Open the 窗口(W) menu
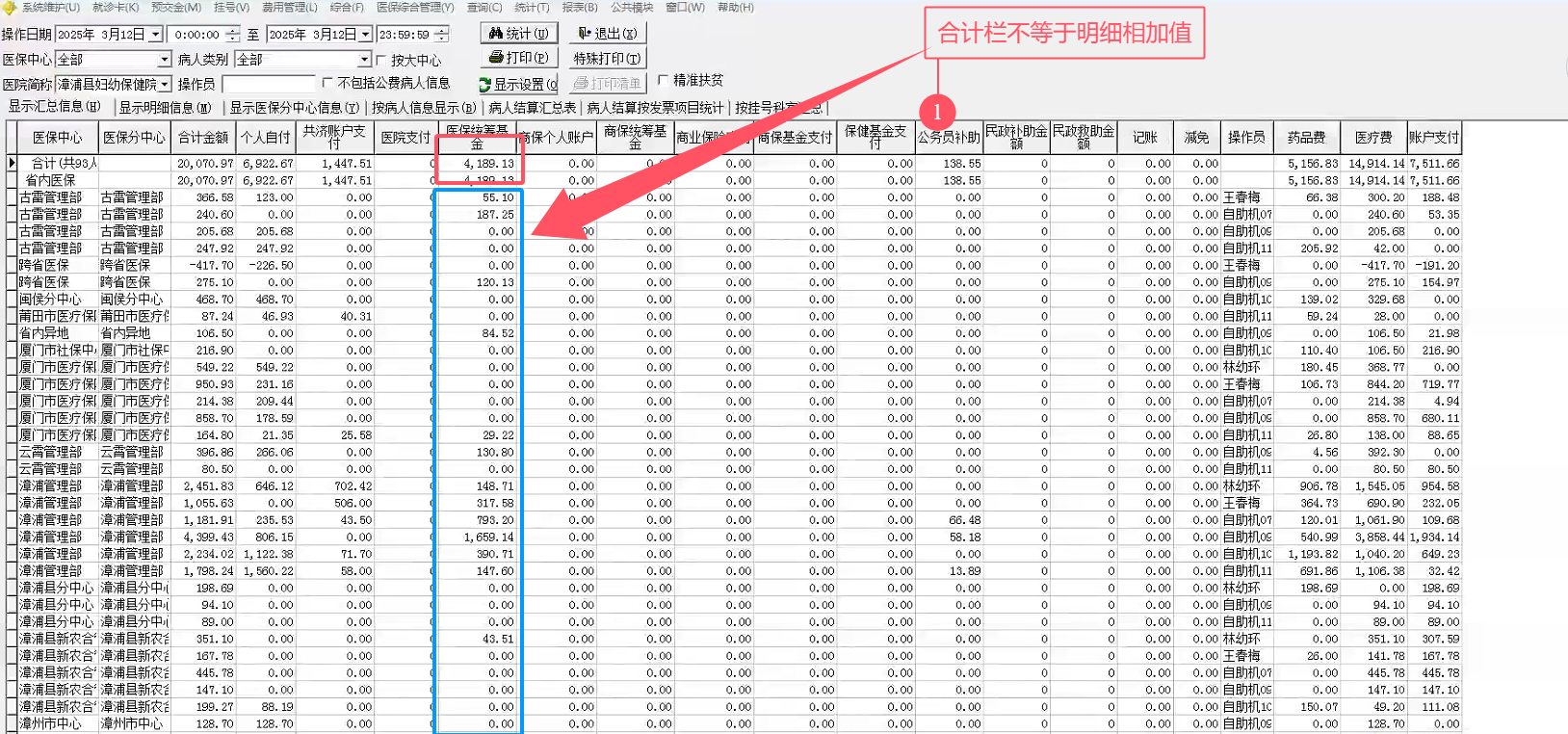The image size is (1568, 734). click(x=685, y=8)
